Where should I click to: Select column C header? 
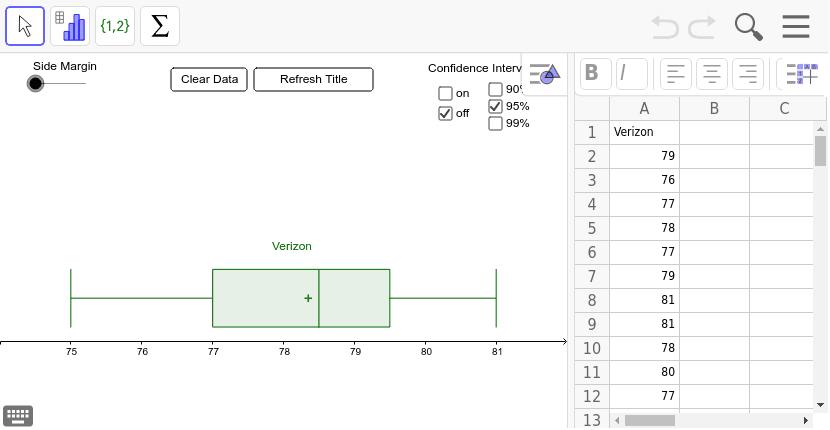pos(784,109)
